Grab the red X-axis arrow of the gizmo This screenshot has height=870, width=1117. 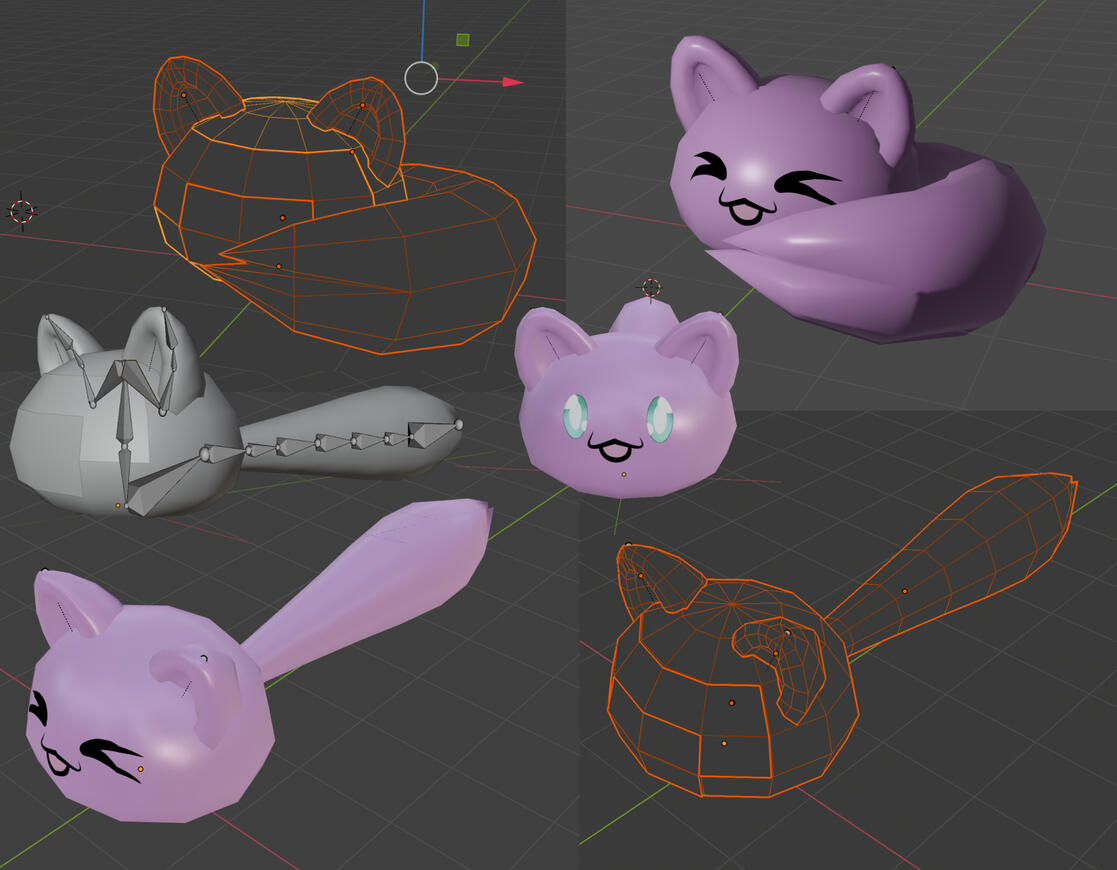[x=512, y=82]
